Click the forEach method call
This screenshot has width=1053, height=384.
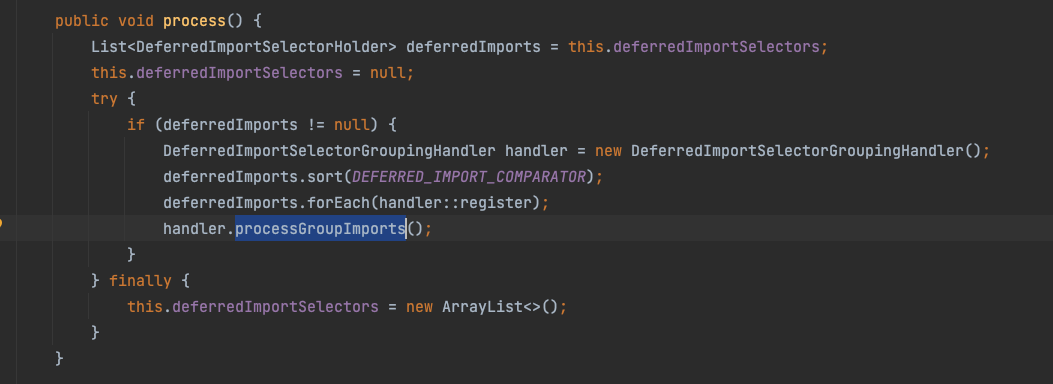(338, 203)
